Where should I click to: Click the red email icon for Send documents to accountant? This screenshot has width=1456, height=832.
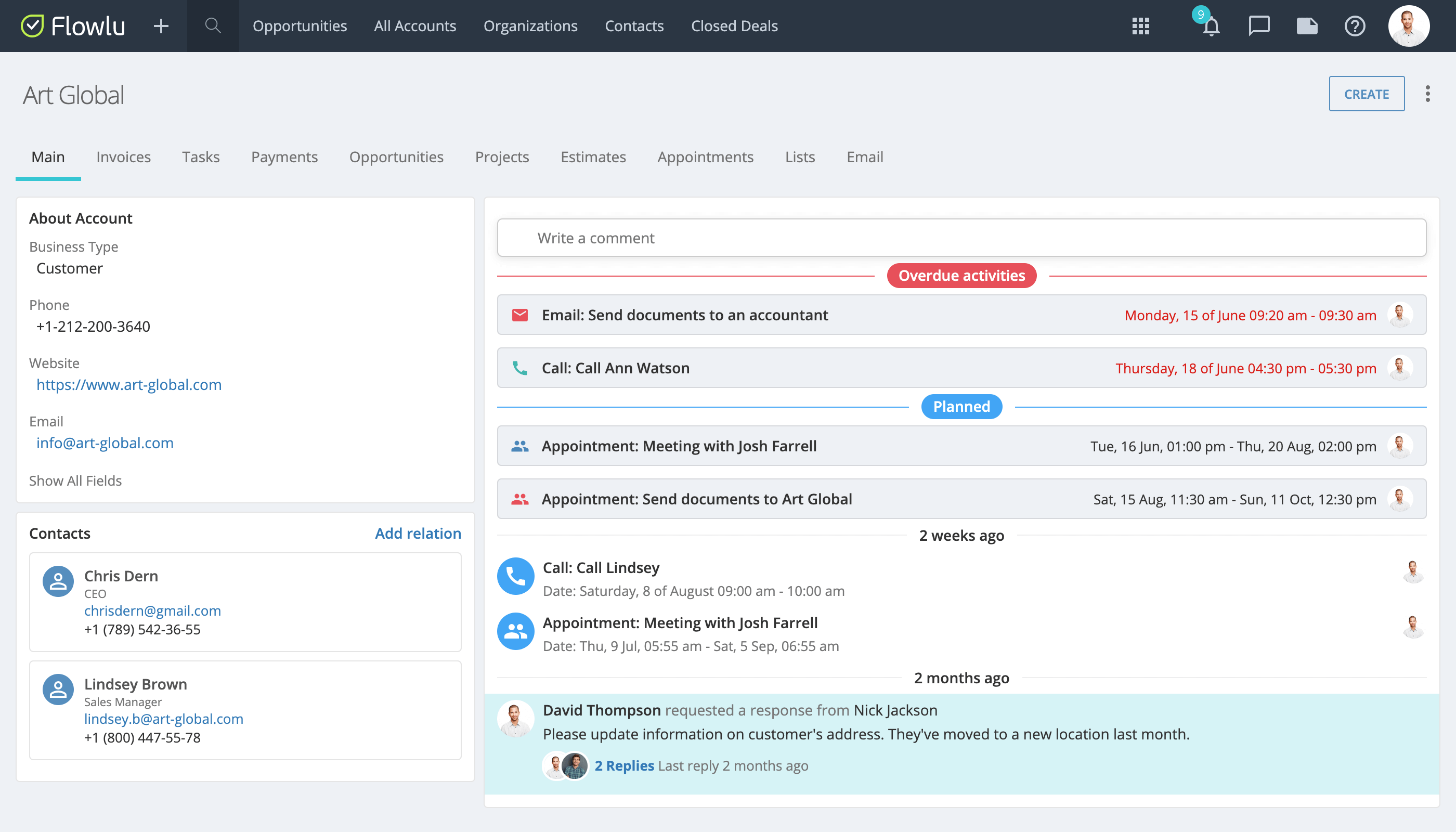[x=519, y=315]
